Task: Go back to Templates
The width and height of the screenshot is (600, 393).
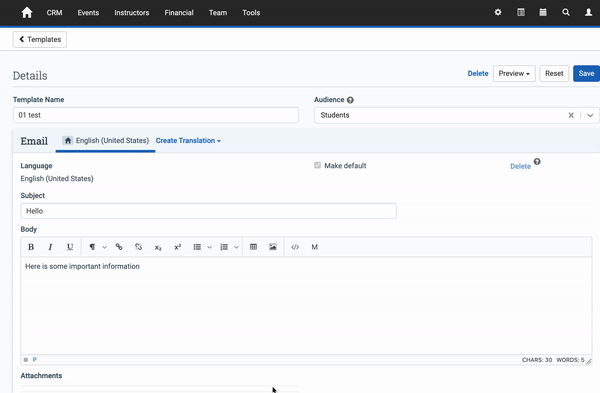Action: 40,39
